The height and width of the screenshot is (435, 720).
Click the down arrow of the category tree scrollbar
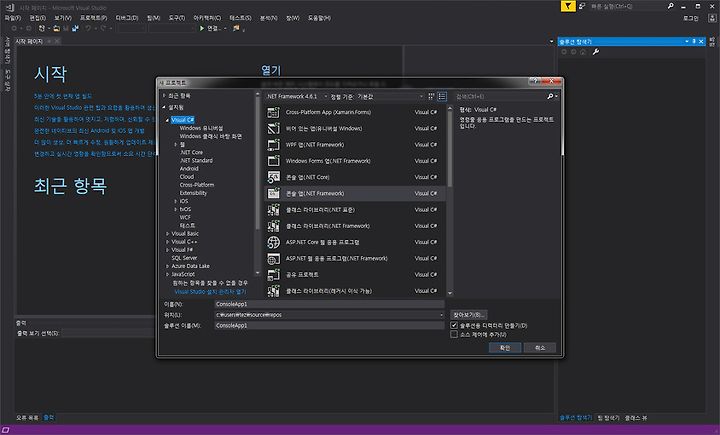point(257,273)
